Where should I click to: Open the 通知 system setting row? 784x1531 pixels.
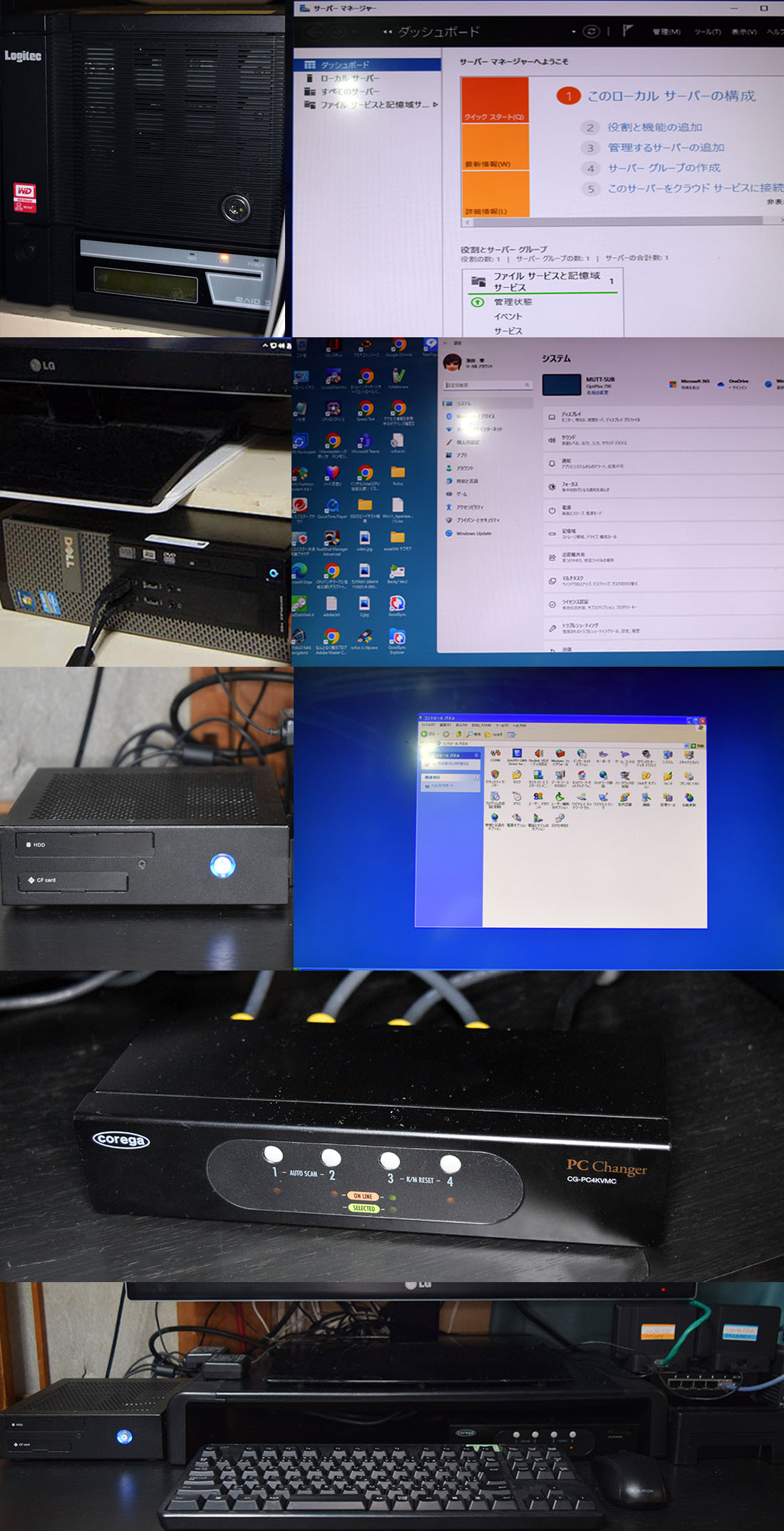pyautogui.click(x=663, y=464)
